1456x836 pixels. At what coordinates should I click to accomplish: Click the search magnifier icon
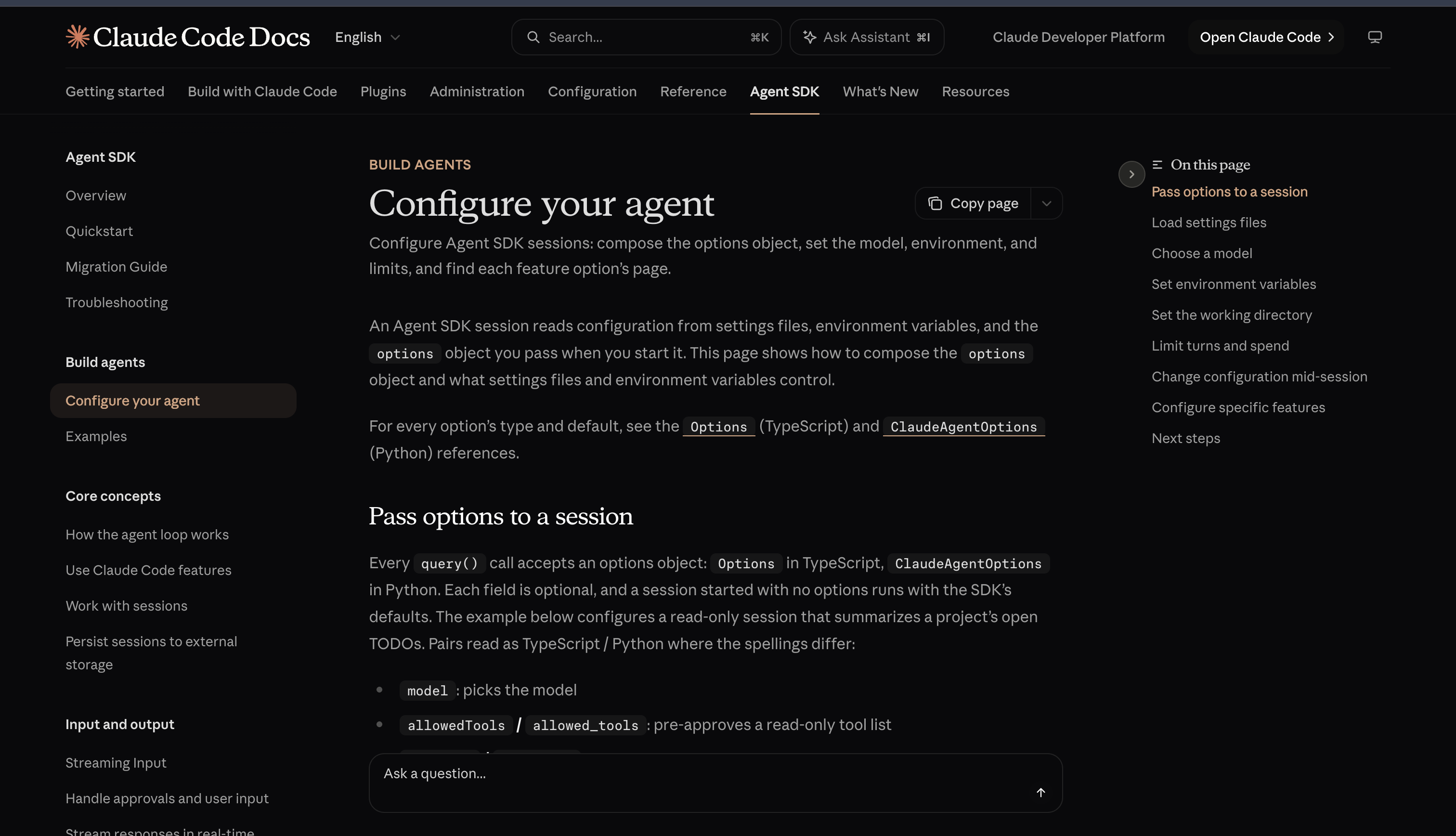point(533,38)
